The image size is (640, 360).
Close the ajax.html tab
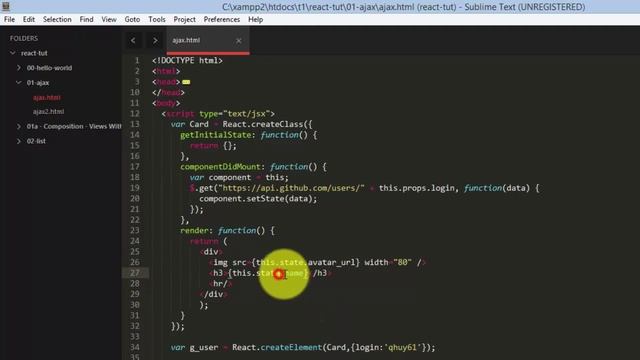pos(239,40)
